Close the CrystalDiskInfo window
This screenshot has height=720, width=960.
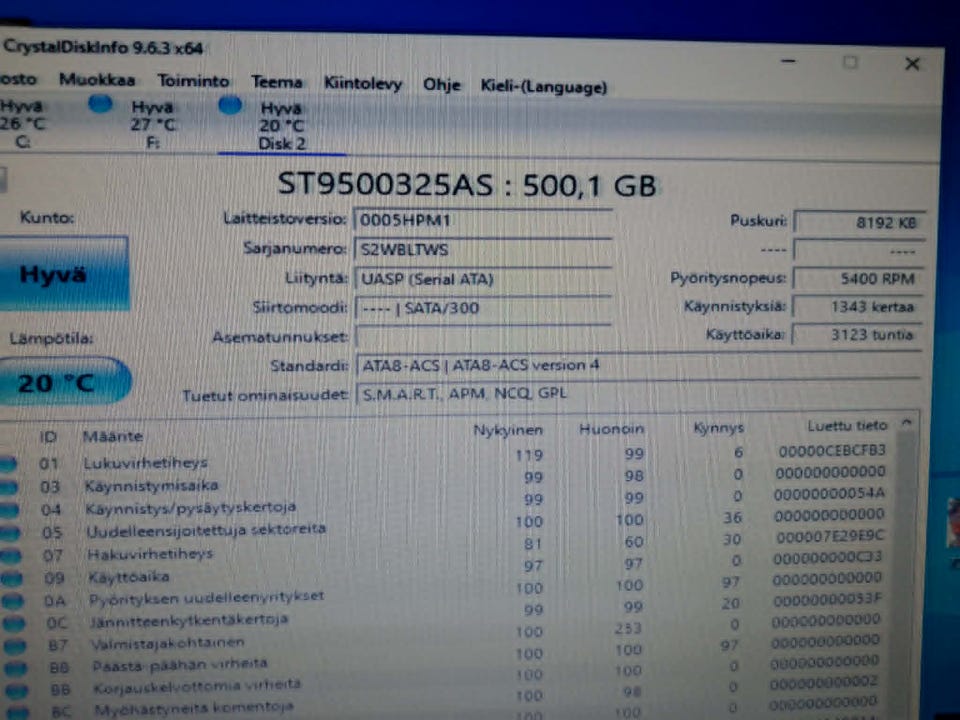pyautogui.click(x=912, y=64)
